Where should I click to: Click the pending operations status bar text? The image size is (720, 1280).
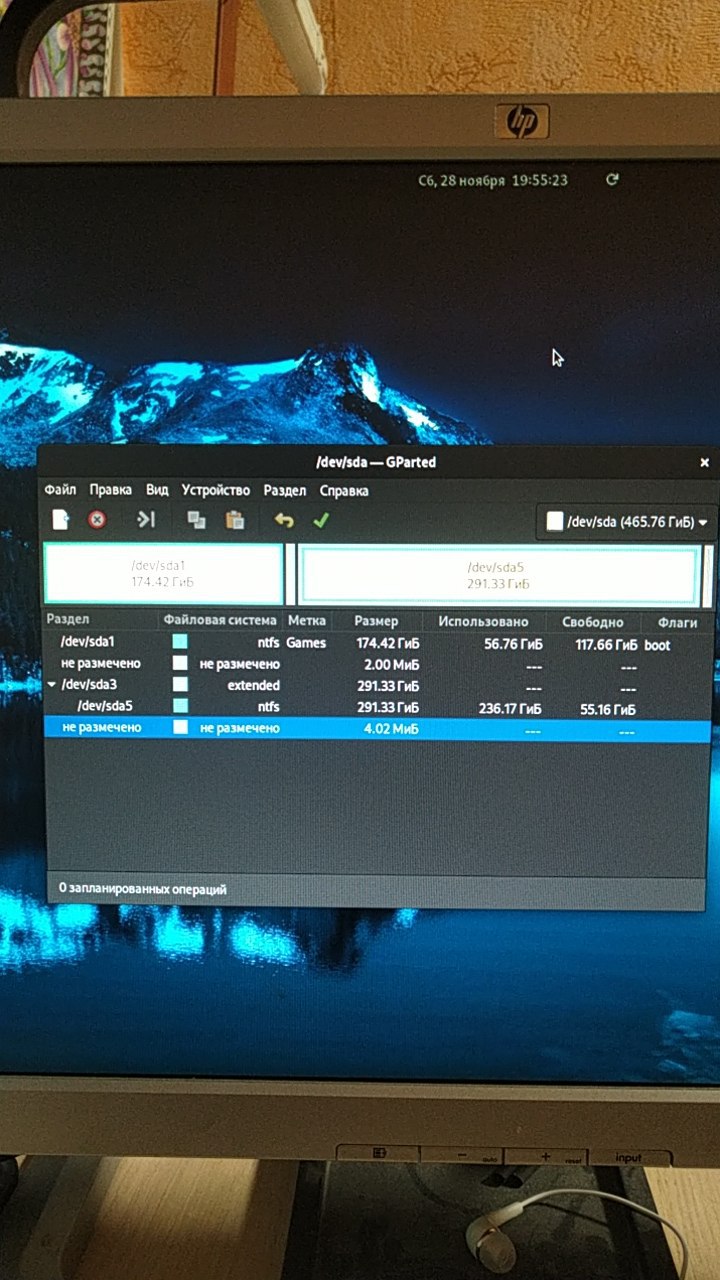coord(142,888)
